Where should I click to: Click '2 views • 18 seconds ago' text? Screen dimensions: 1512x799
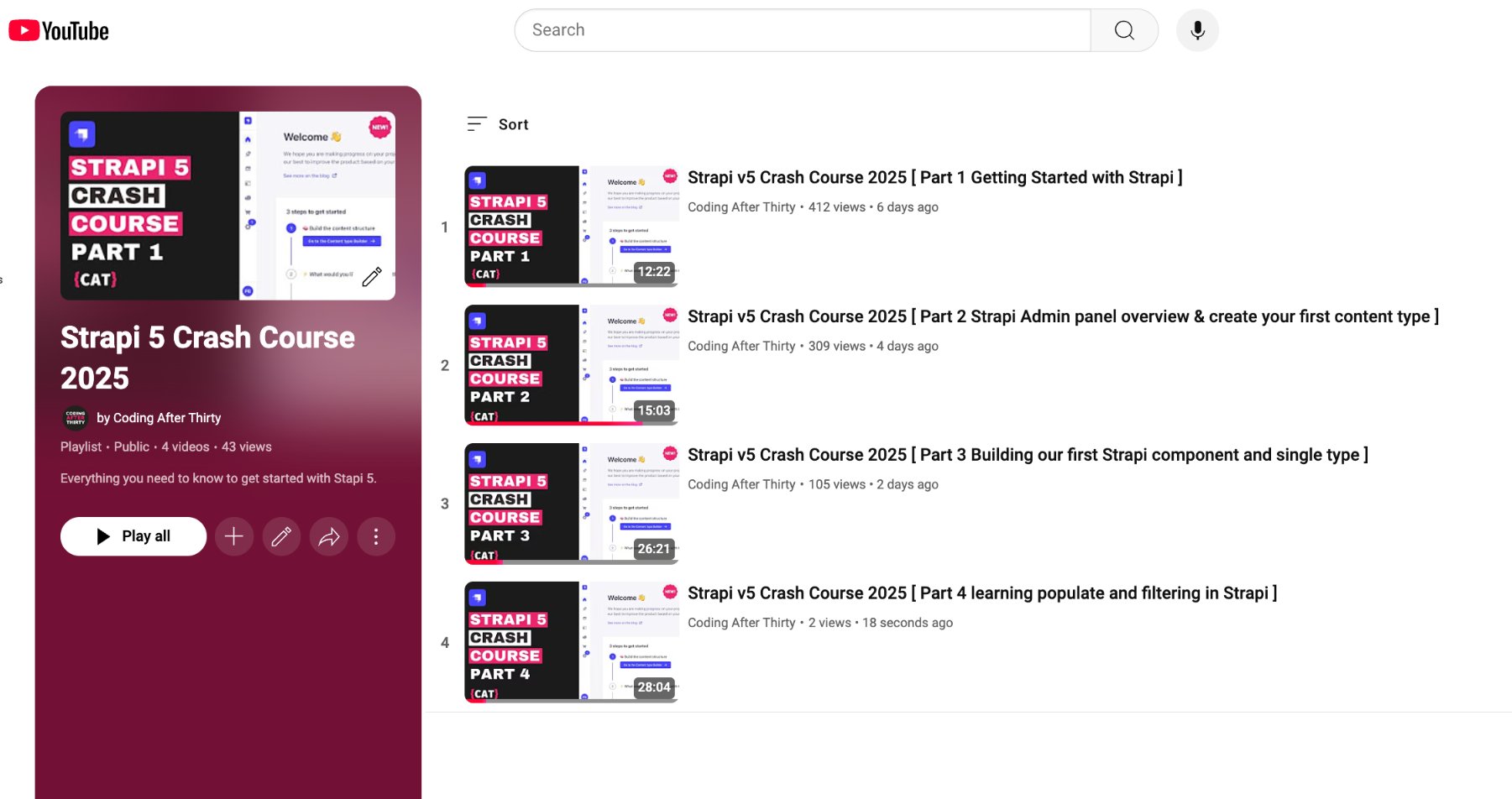[x=881, y=623]
